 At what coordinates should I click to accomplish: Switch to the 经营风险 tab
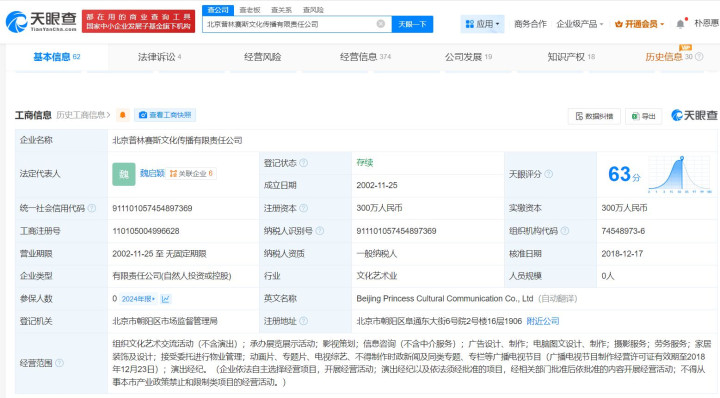[263, 57]
